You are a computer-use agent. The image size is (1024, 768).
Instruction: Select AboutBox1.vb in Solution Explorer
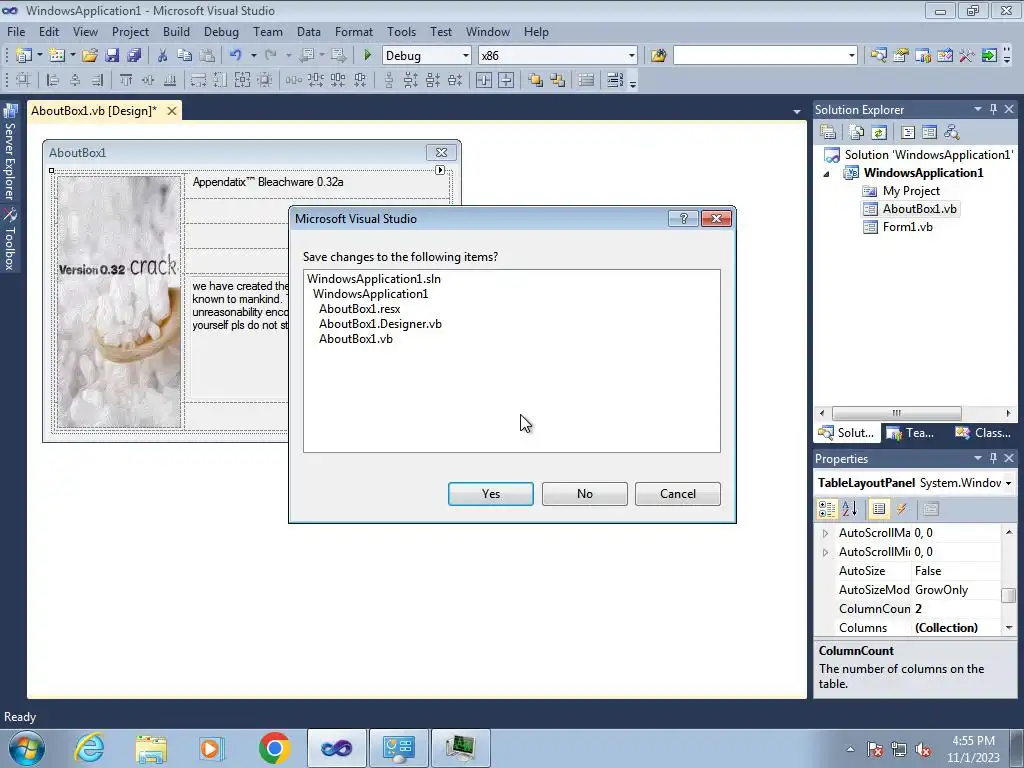point(920,209)
